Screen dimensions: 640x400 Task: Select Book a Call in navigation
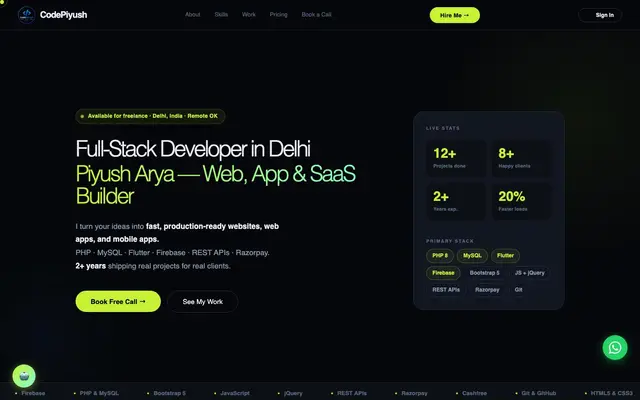316,14
